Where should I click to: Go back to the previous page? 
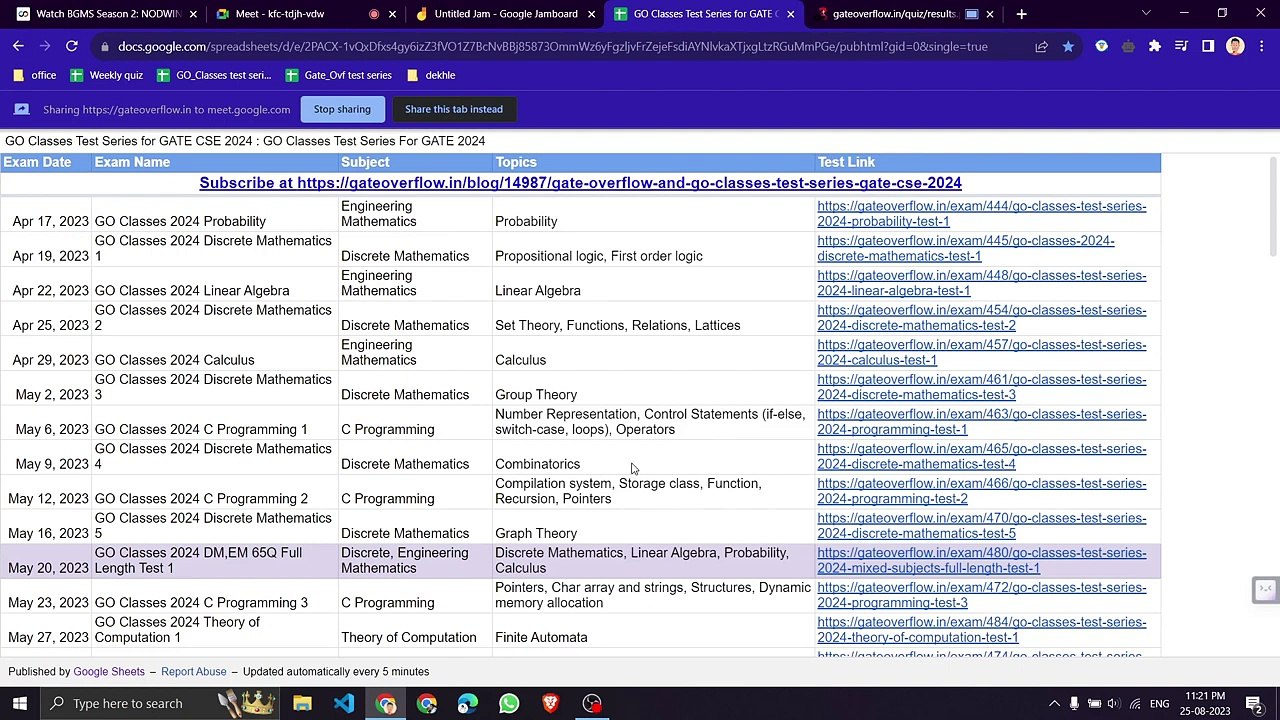(x=18, y=46)
